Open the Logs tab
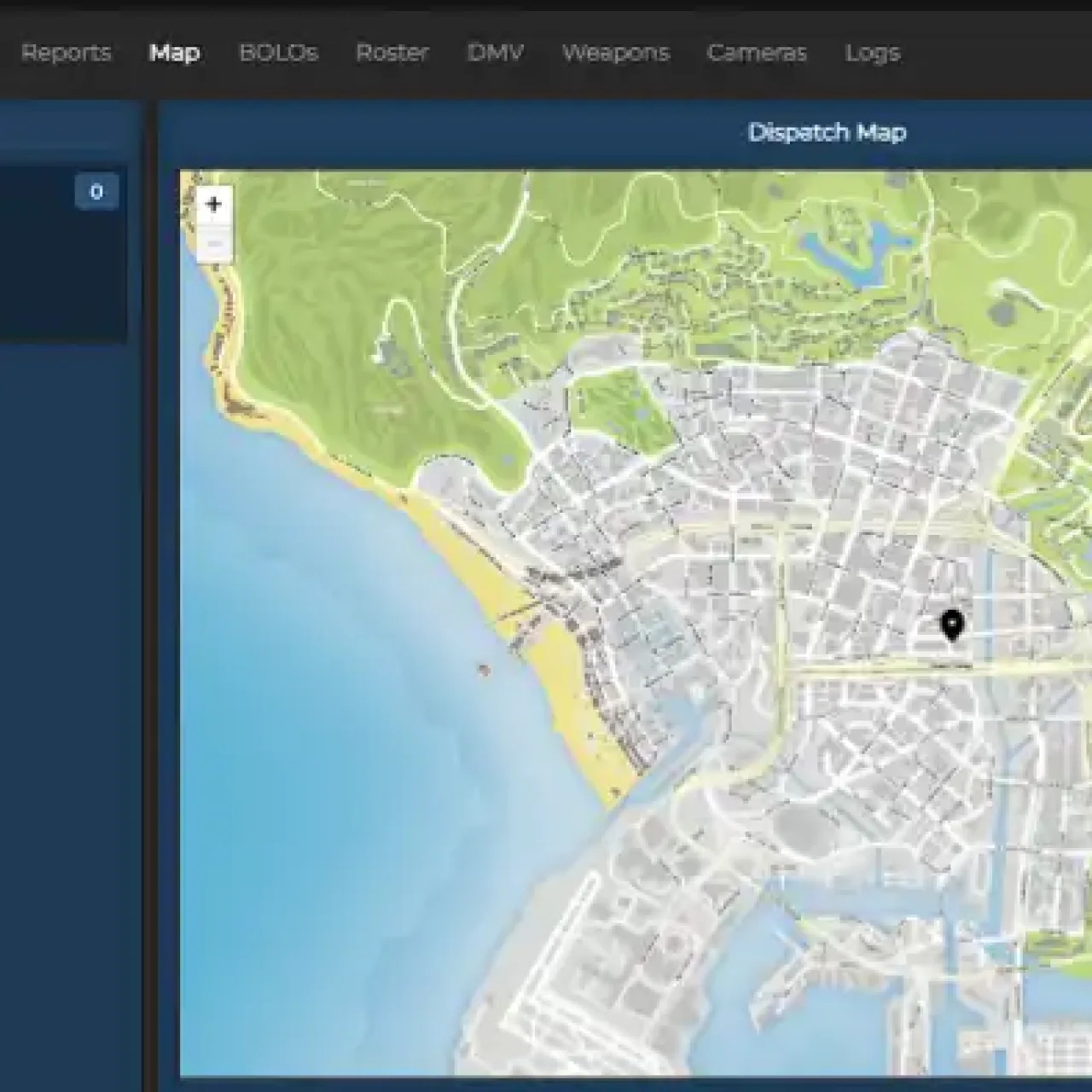 click(x=873, y=53)
